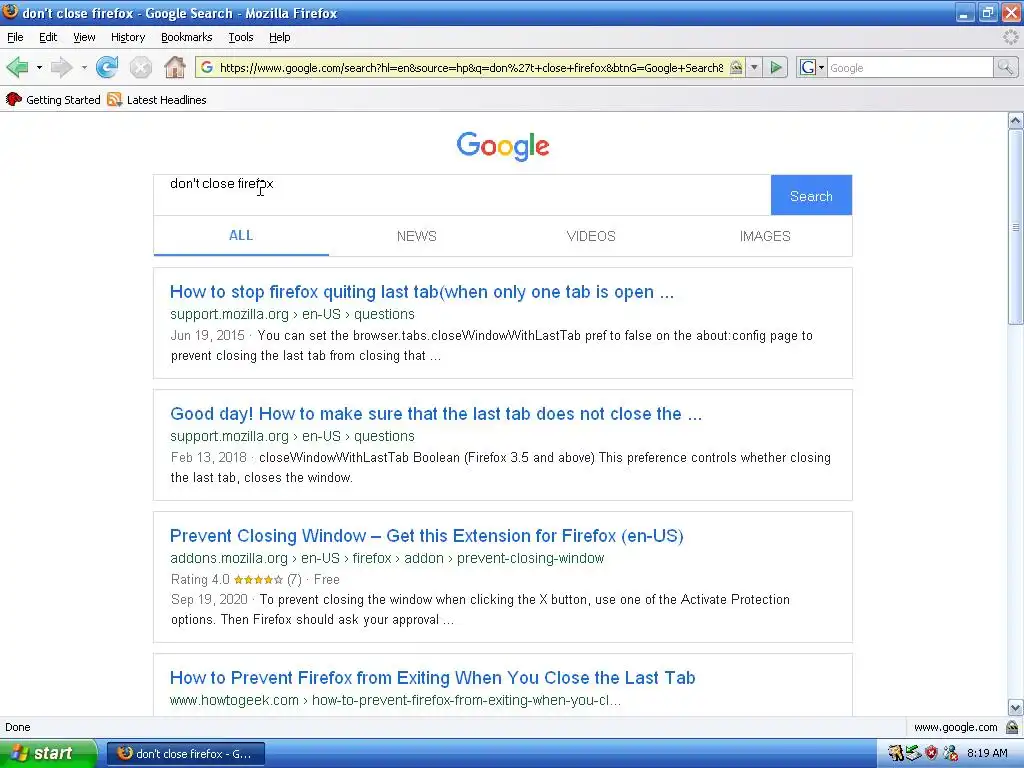Click in the 'don't close firefox' query box

pyautogui.click(x=462, y=195)
